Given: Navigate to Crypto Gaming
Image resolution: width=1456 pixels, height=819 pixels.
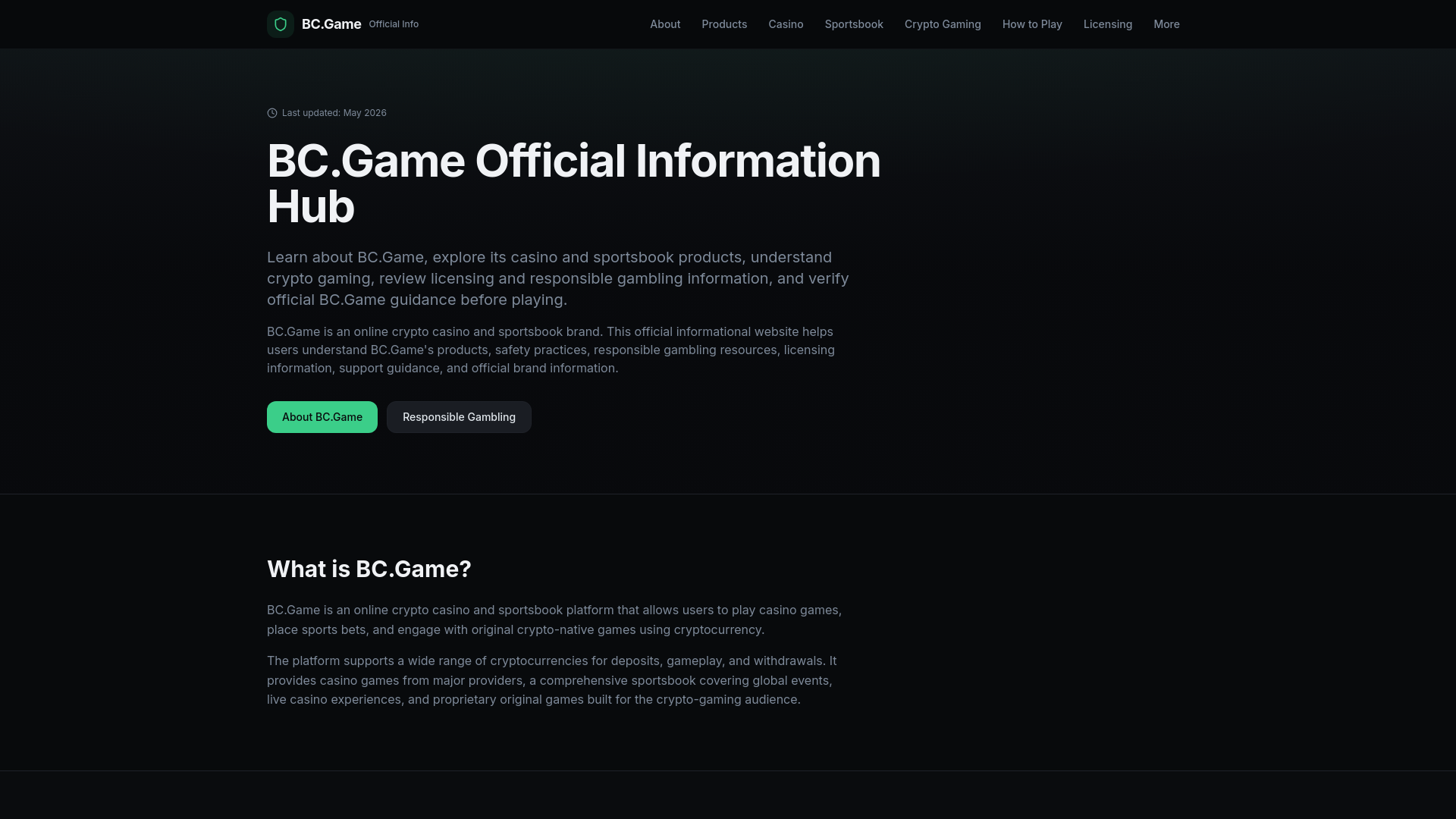Looking at the screenshot, I should point(943,24).
